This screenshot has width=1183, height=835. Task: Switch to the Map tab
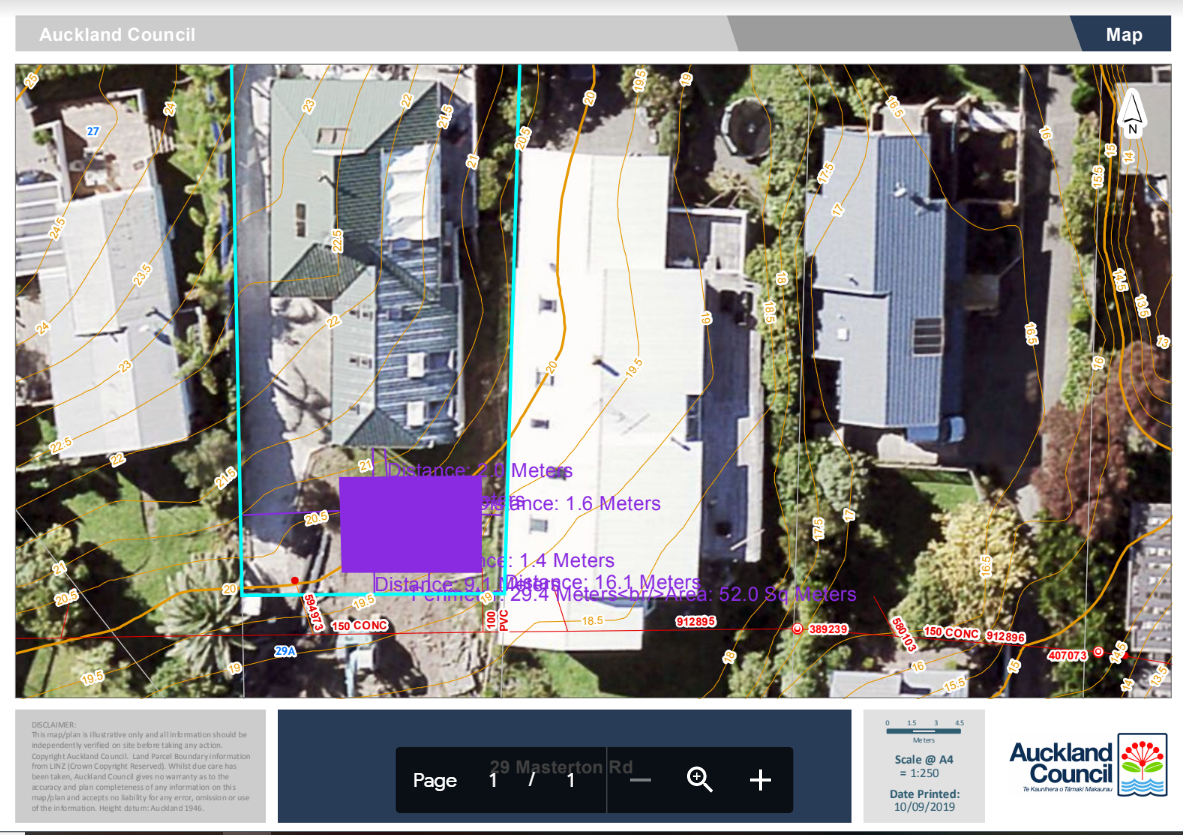coord(1125,34)
